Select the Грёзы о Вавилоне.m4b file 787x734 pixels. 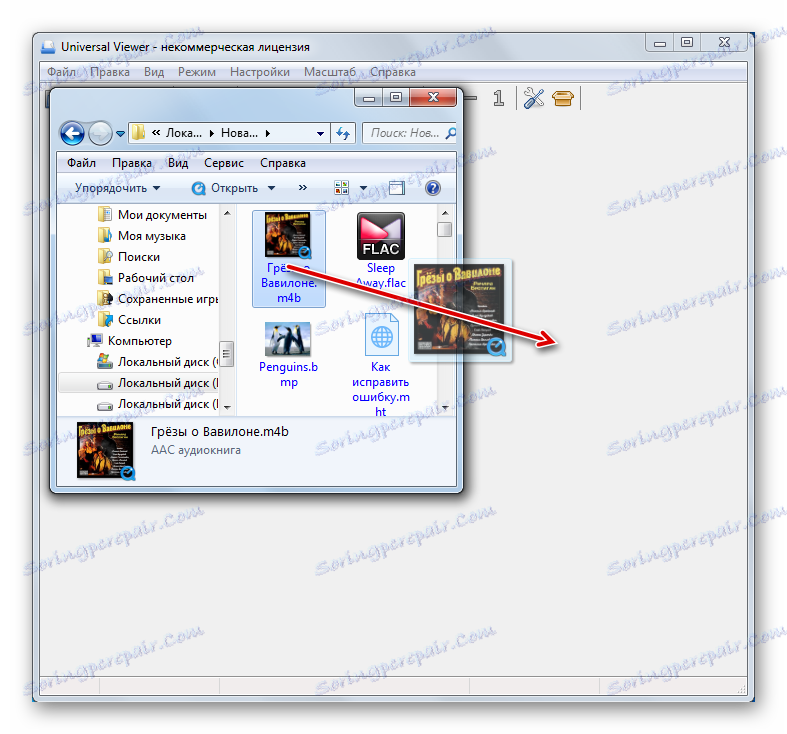[289, 259]
